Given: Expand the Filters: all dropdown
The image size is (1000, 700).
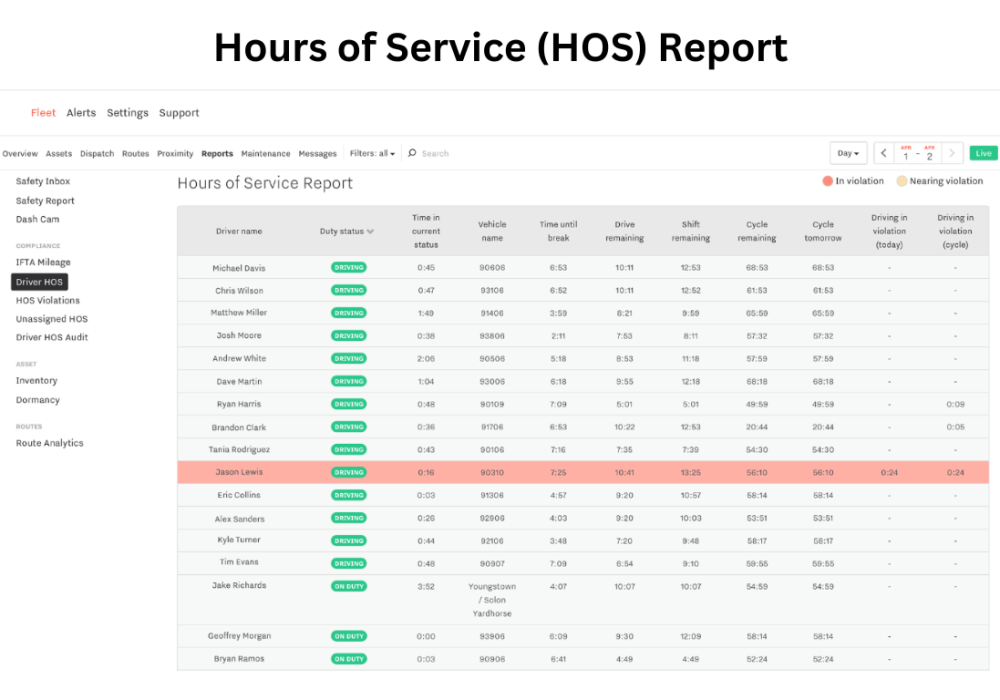Looking at the screenshot, I should pos(372,154).
